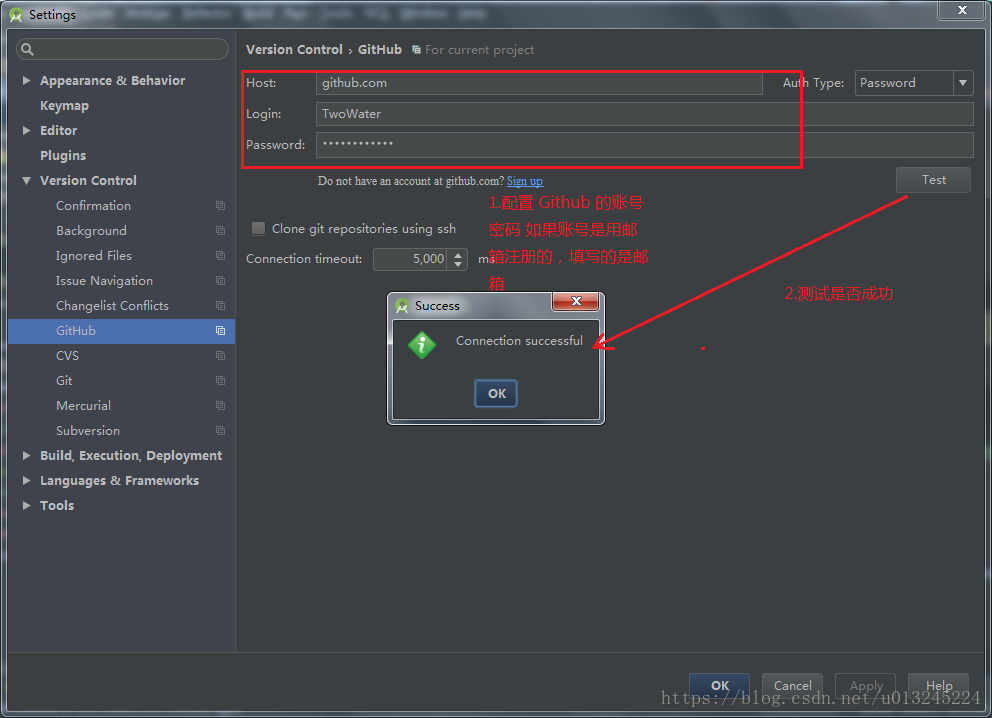992x718 pixels.
Task: Open Keymap settings page
Action: tap(64, 106)
